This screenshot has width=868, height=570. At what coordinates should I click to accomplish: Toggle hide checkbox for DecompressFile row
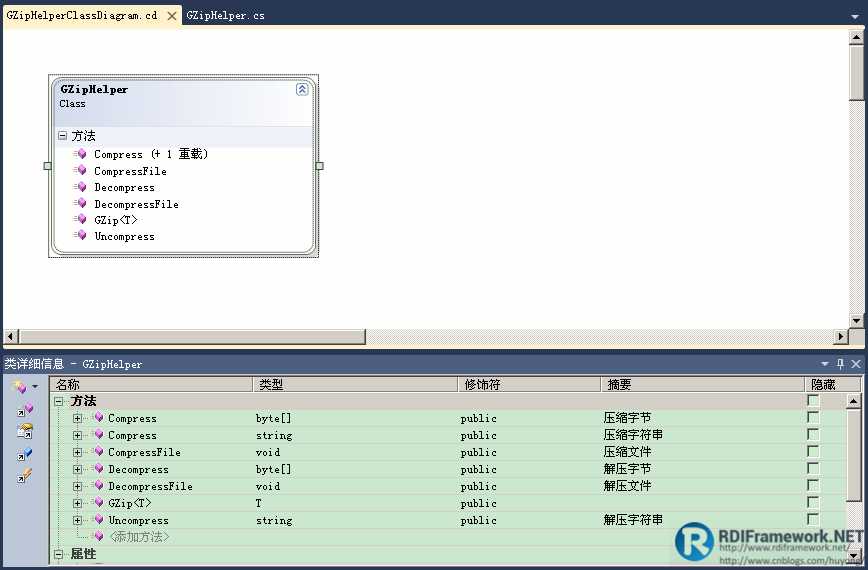(x=813, y=485)
